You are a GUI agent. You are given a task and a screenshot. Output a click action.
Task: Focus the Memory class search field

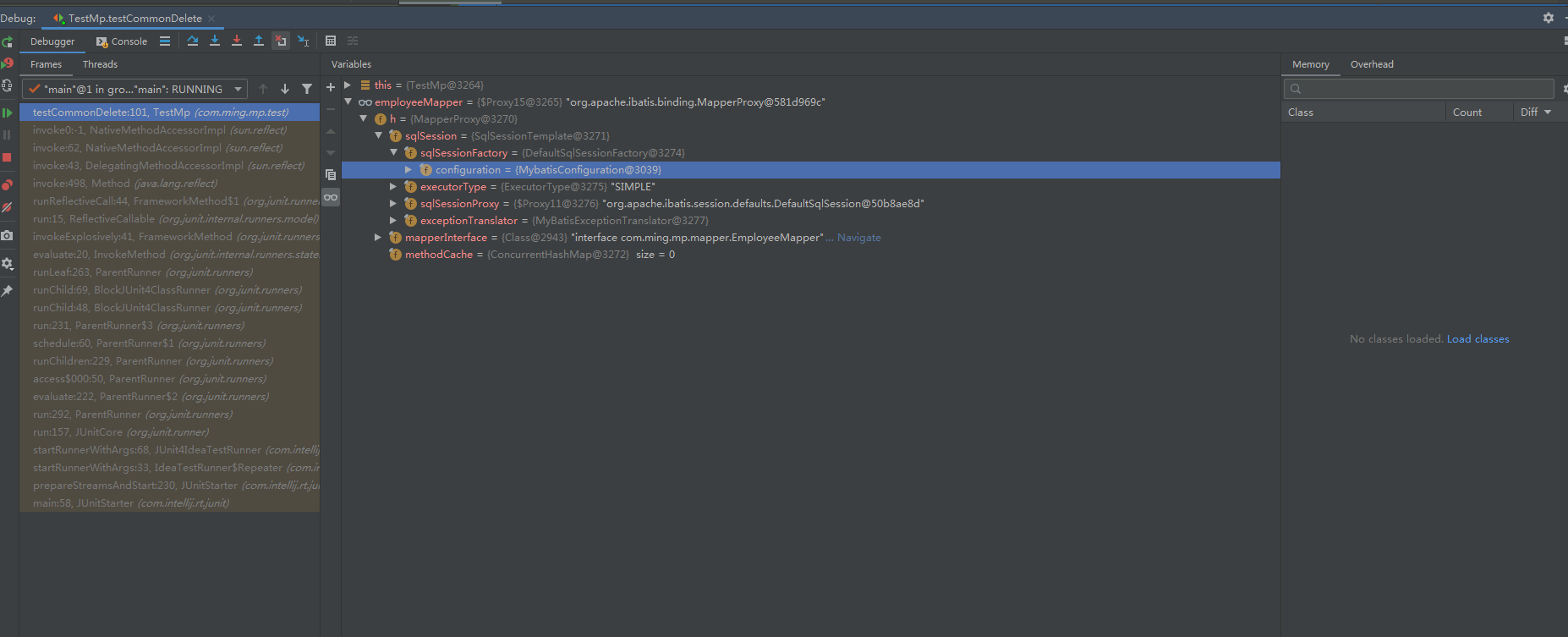coord(1418,89)
